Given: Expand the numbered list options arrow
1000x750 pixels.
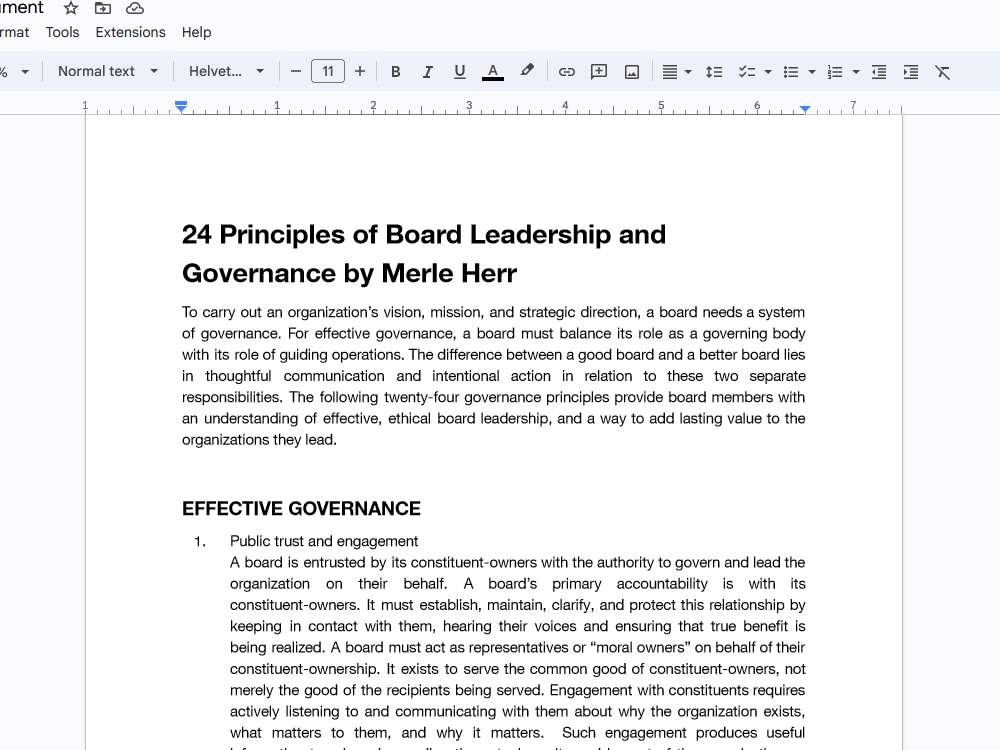Looking at the screenshot, I should click(x=856, y=72).
